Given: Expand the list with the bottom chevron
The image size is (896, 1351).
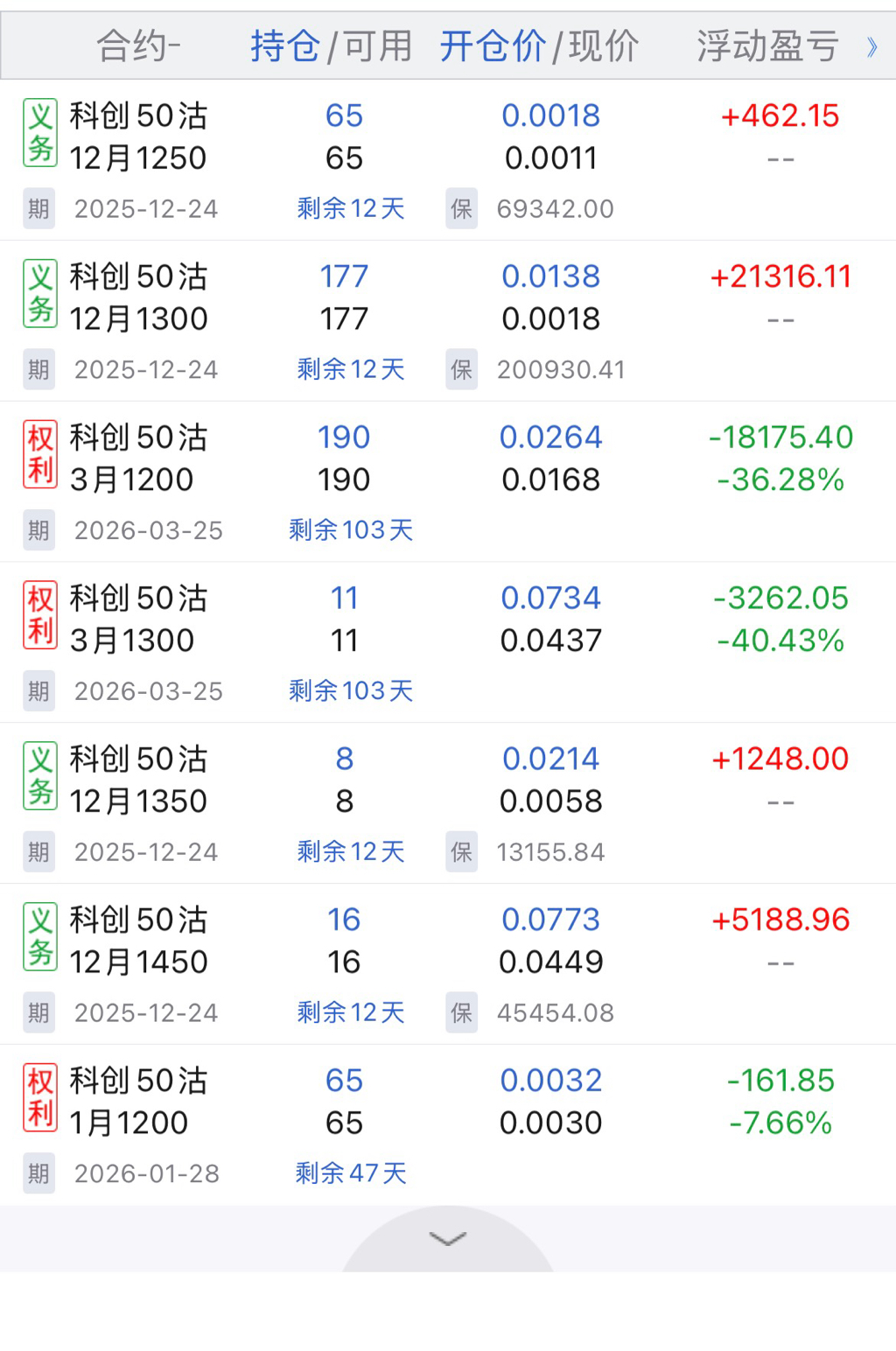Looking at the screenshot, I should pyautogui.click(x=448, y=1238).
